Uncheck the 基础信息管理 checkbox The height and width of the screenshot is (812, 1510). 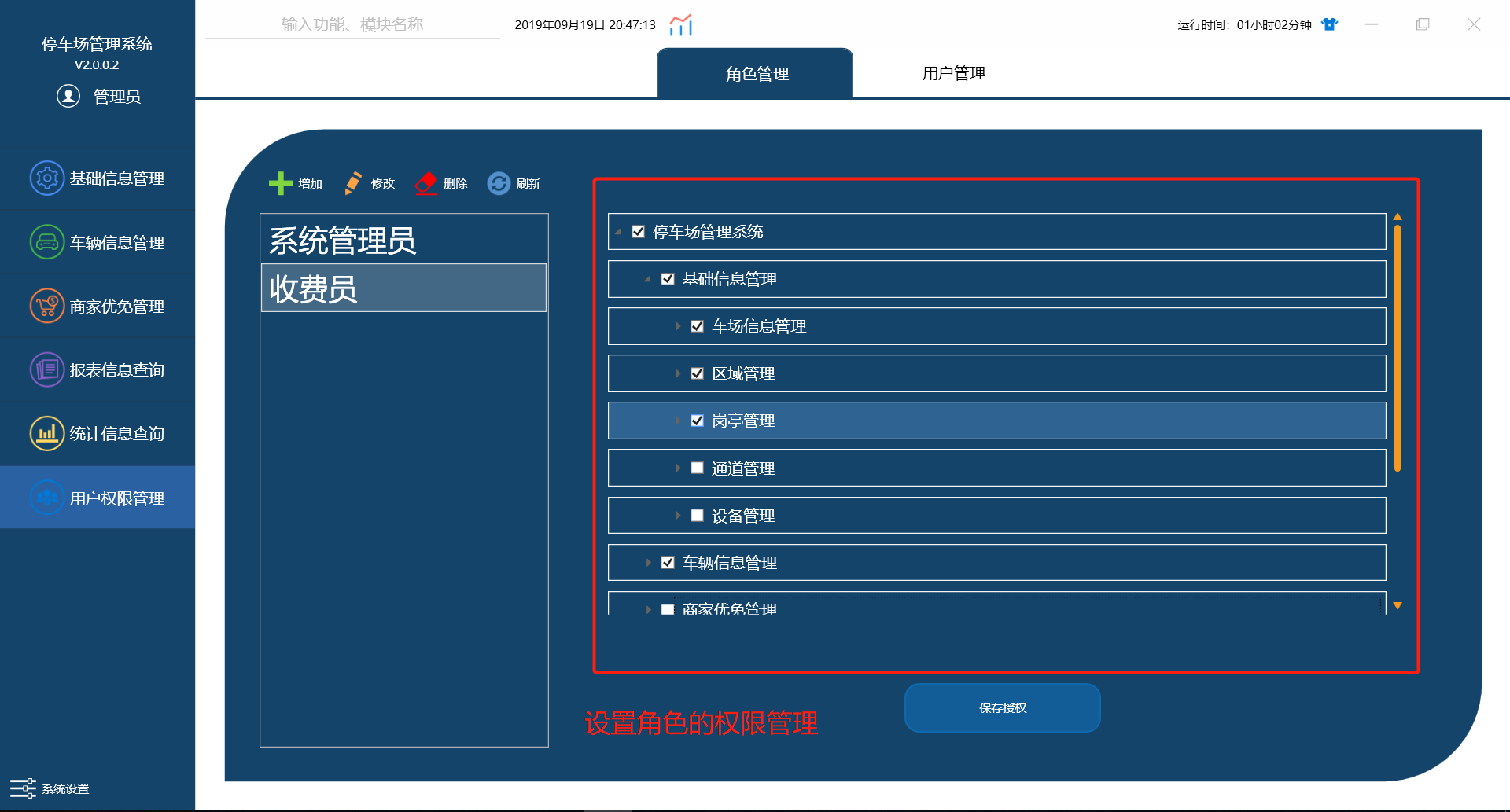click(668, 279)
